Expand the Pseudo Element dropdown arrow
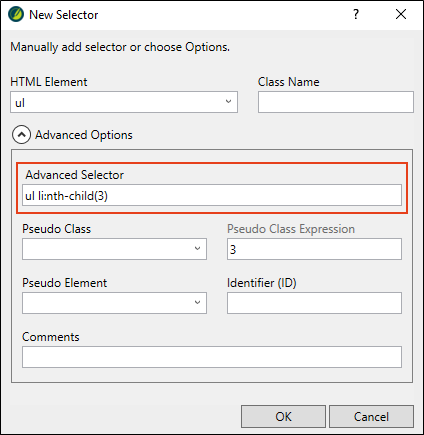 (x=198, y=303)
